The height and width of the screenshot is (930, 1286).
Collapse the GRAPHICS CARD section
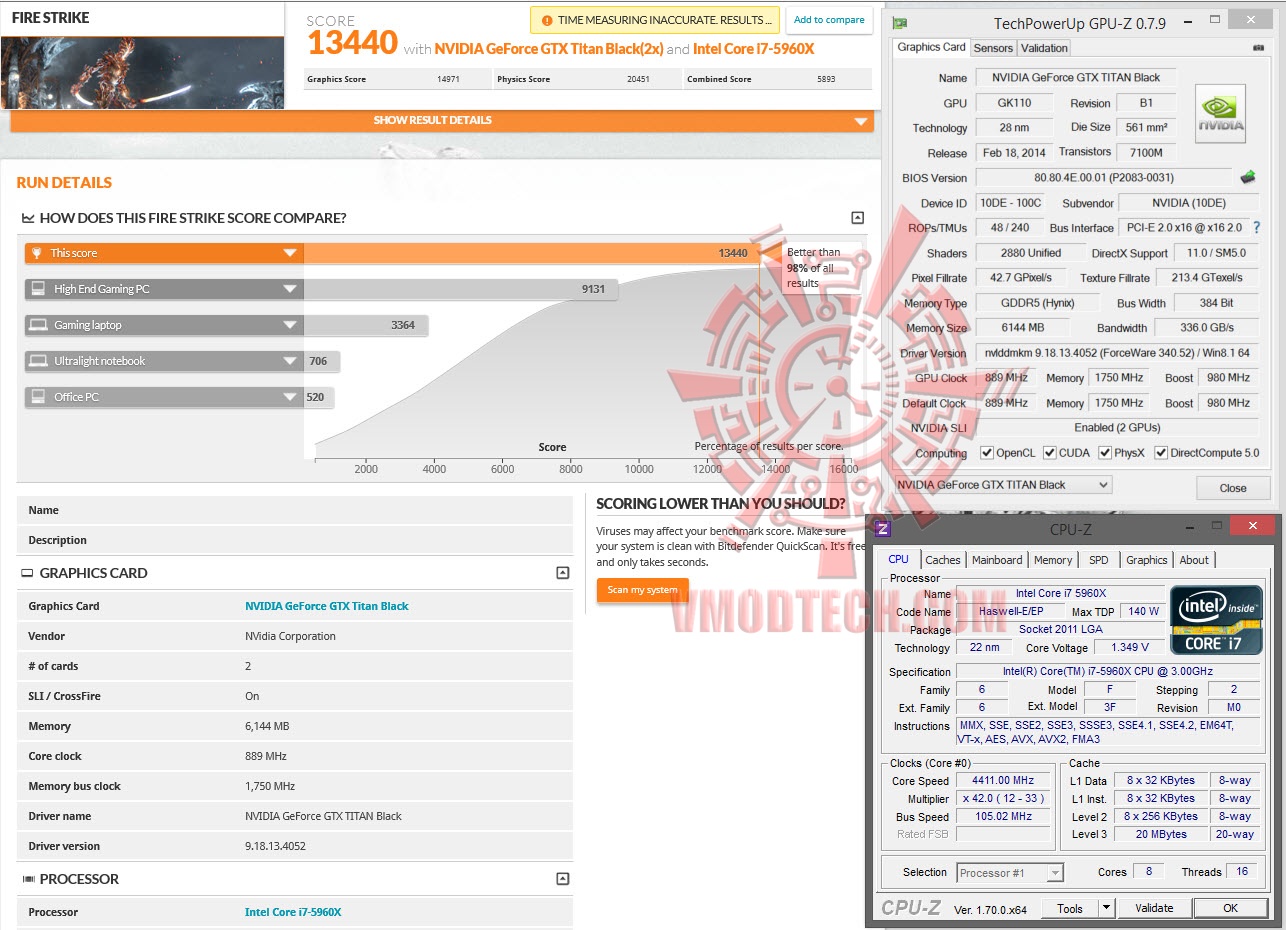[x=563, y=573]
